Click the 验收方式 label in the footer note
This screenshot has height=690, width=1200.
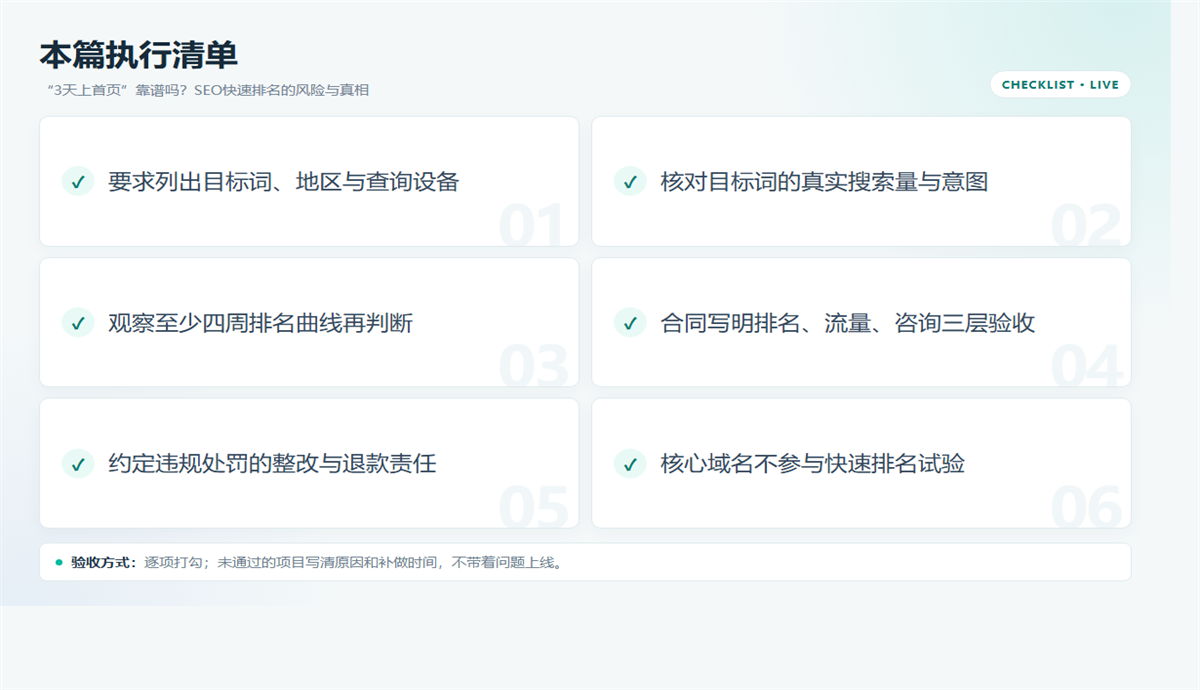point(103,562)
